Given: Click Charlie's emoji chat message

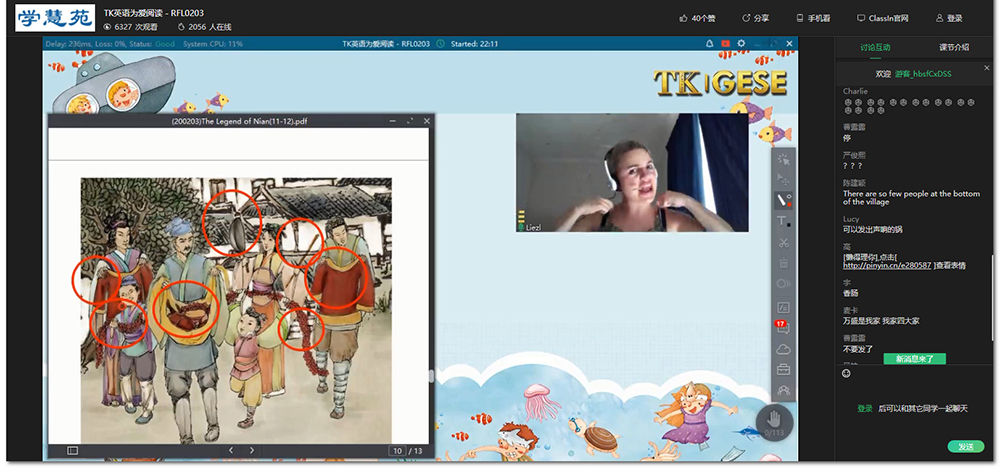Looking at the screenshot, I should coord(909,106).
